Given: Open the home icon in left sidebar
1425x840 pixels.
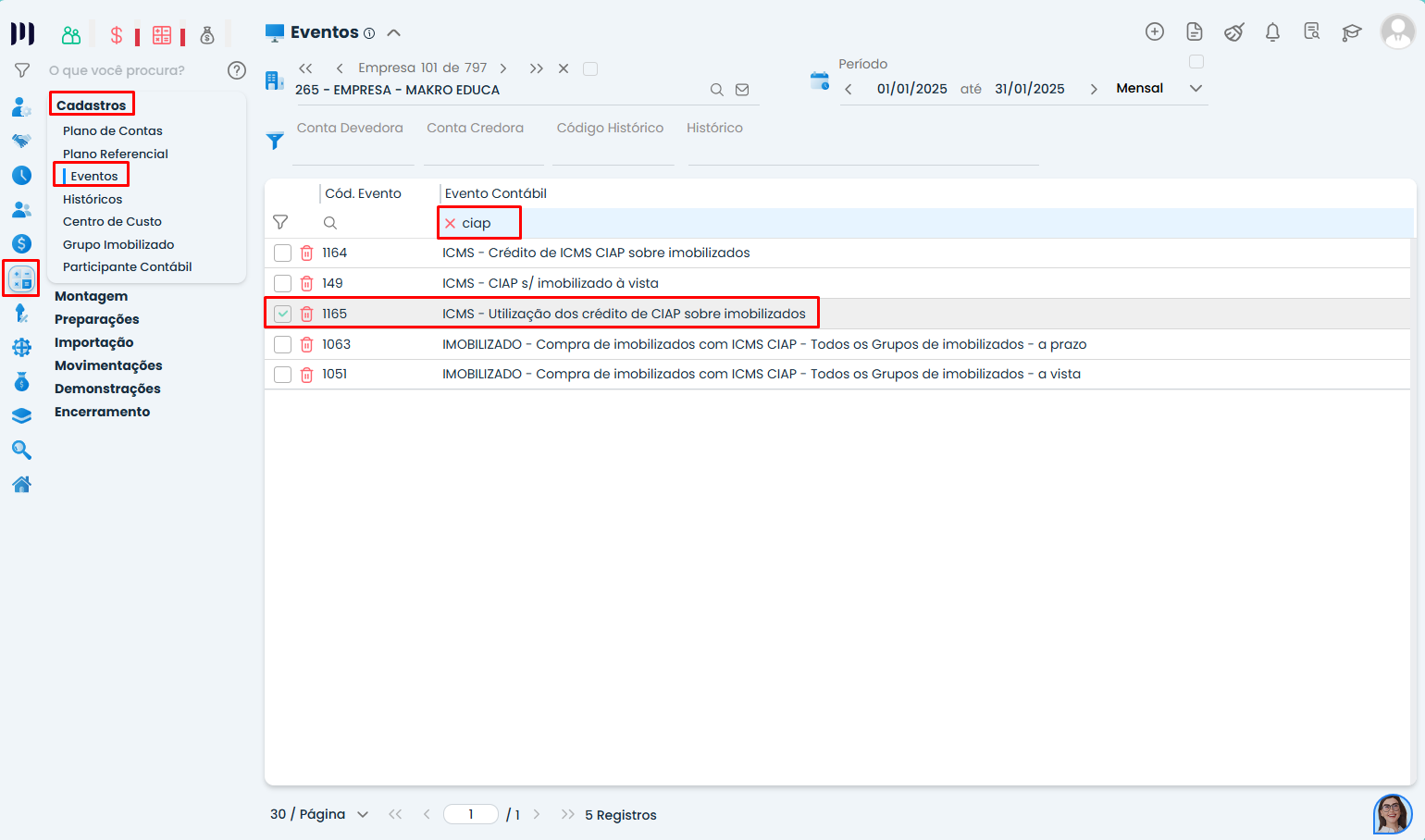Looking at the screenshot, I should tap(21, 484).
